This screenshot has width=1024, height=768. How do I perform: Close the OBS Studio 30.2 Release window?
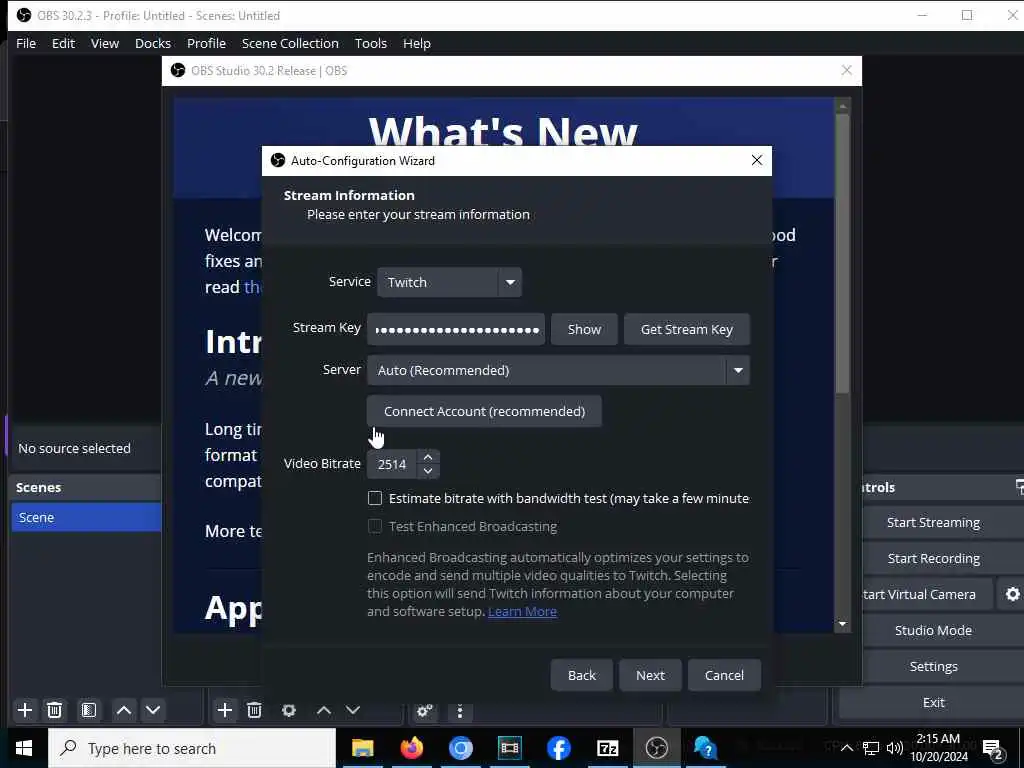pos(846,71)
